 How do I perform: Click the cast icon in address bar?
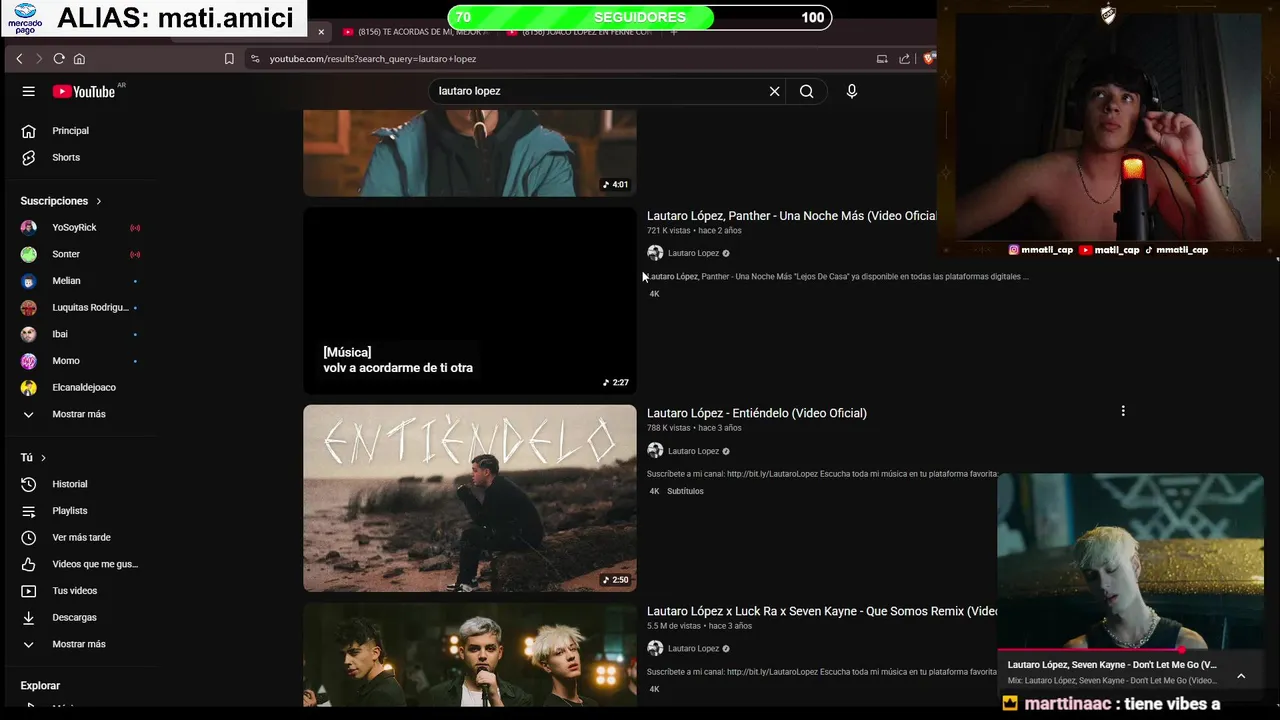click(x=882, y=59)
